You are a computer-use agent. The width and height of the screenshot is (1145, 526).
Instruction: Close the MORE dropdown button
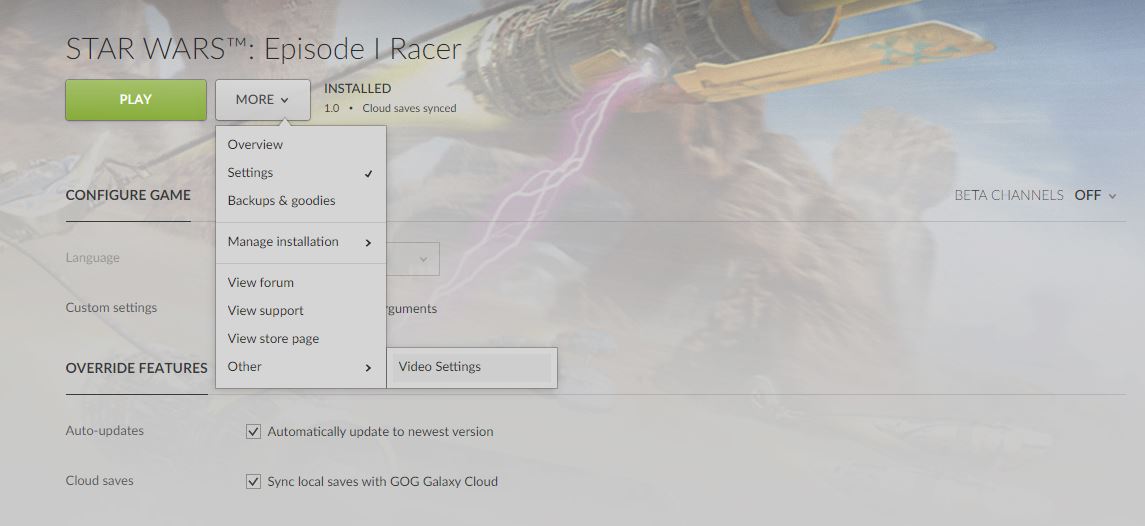click(x=263, y=99)
